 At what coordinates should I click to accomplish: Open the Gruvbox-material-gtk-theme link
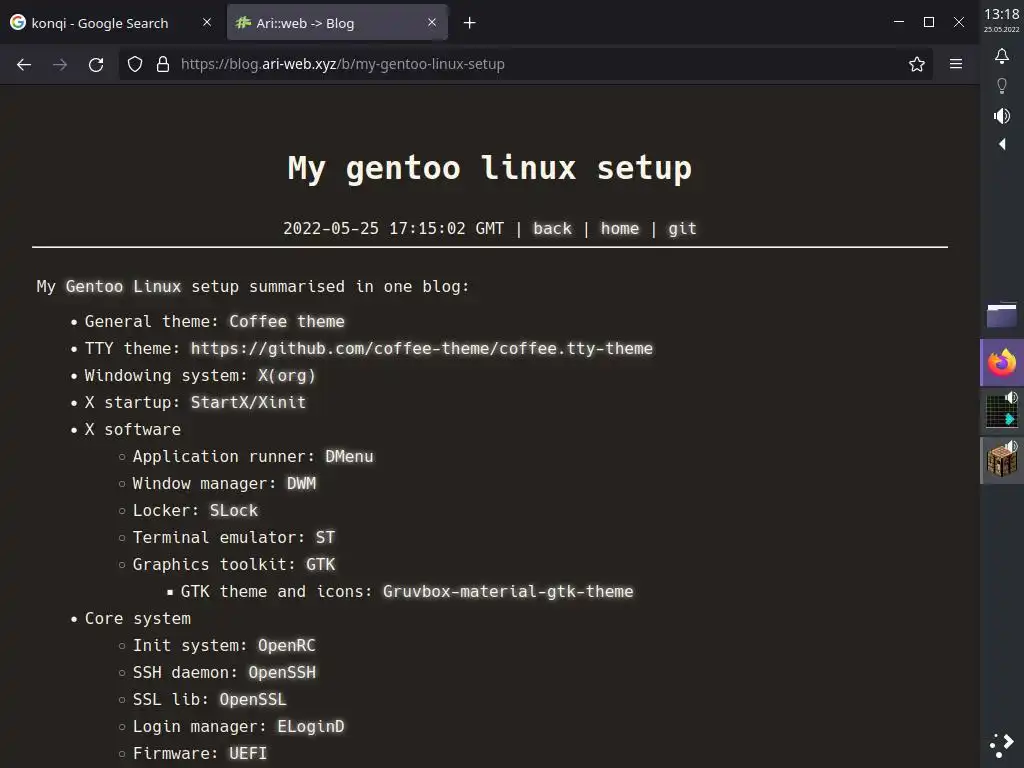pos(508,591)
